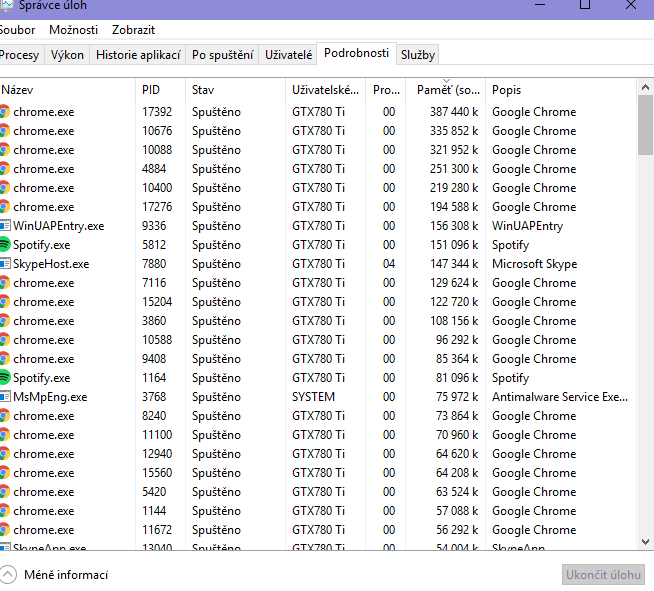Click the Spotify icon for PID 1164
Viewport: 654px width, 591px height.
(5, 378)
